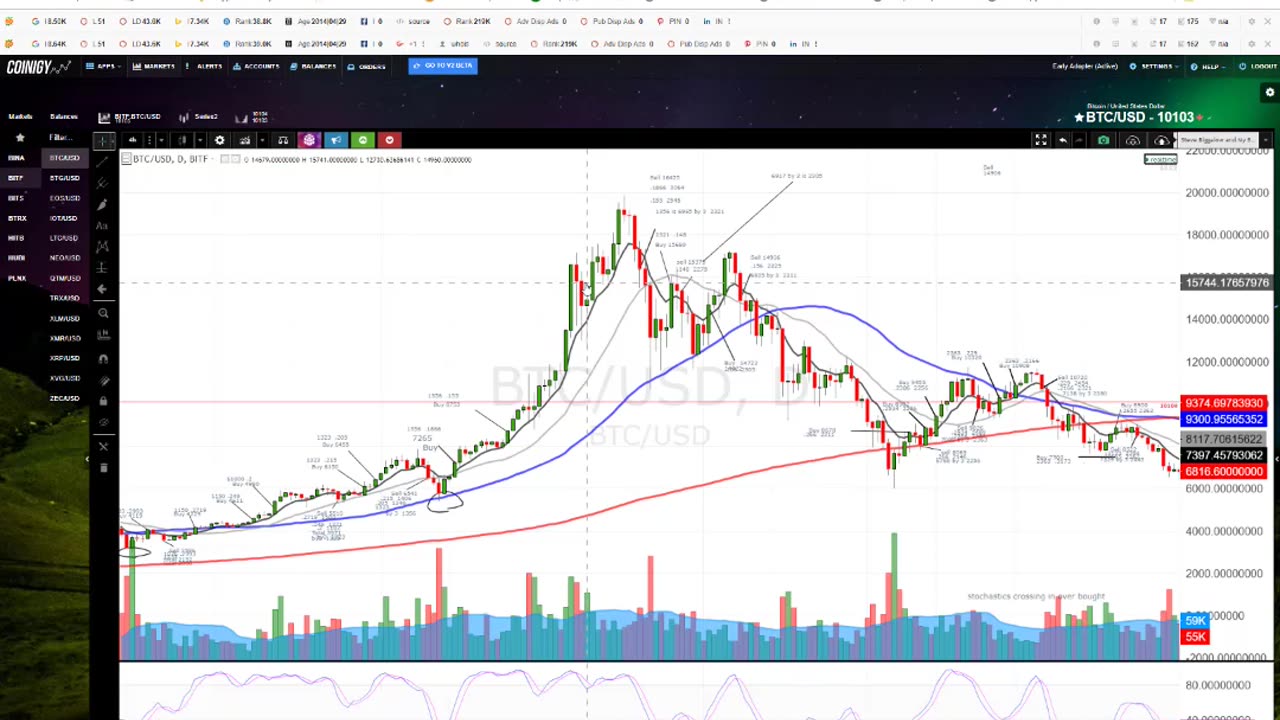Open the candle chart style selector
The width and height of the screenshot is (1280, 720).
click(x=181, y=140)
